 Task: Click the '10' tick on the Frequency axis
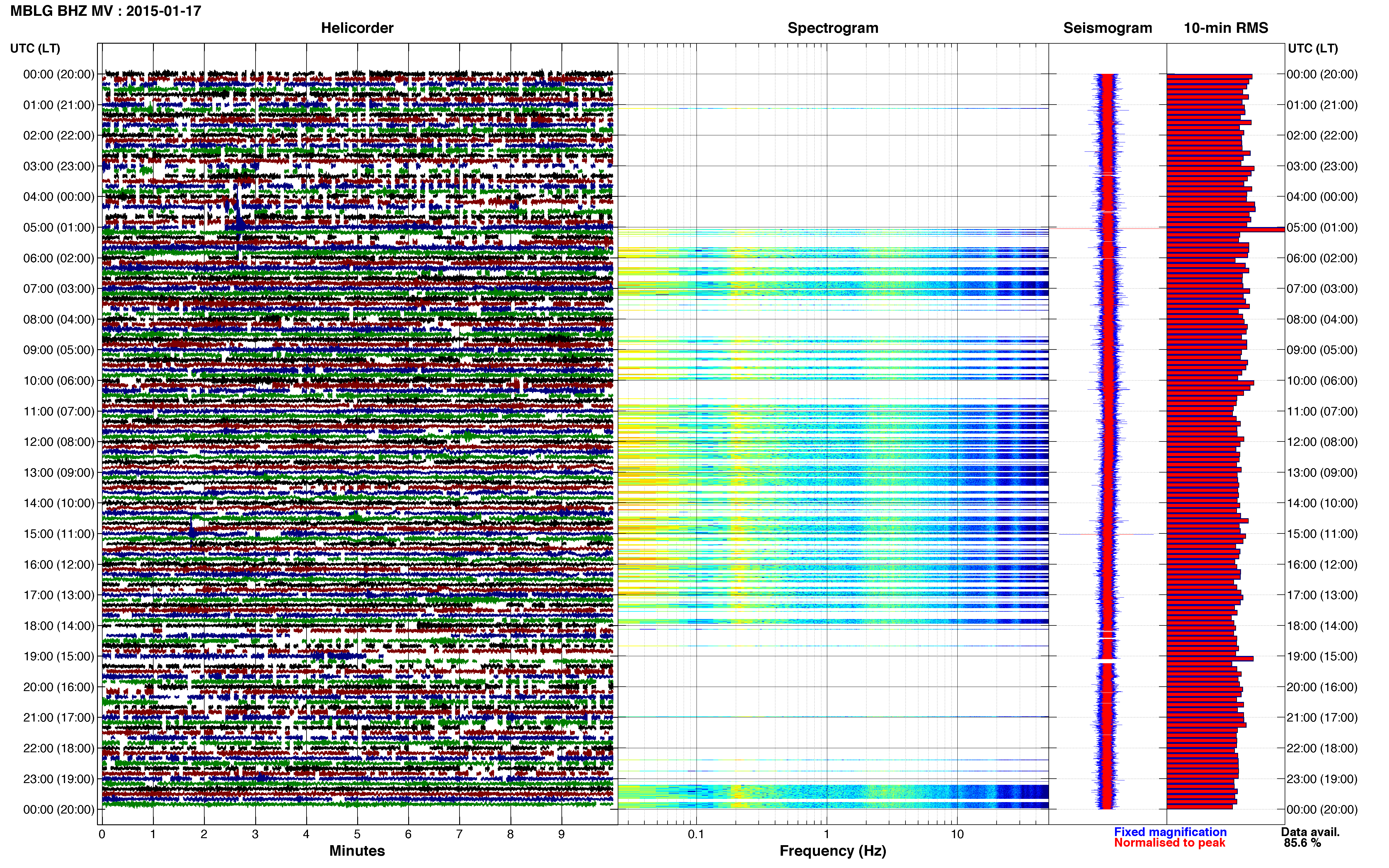click(957, 835)
